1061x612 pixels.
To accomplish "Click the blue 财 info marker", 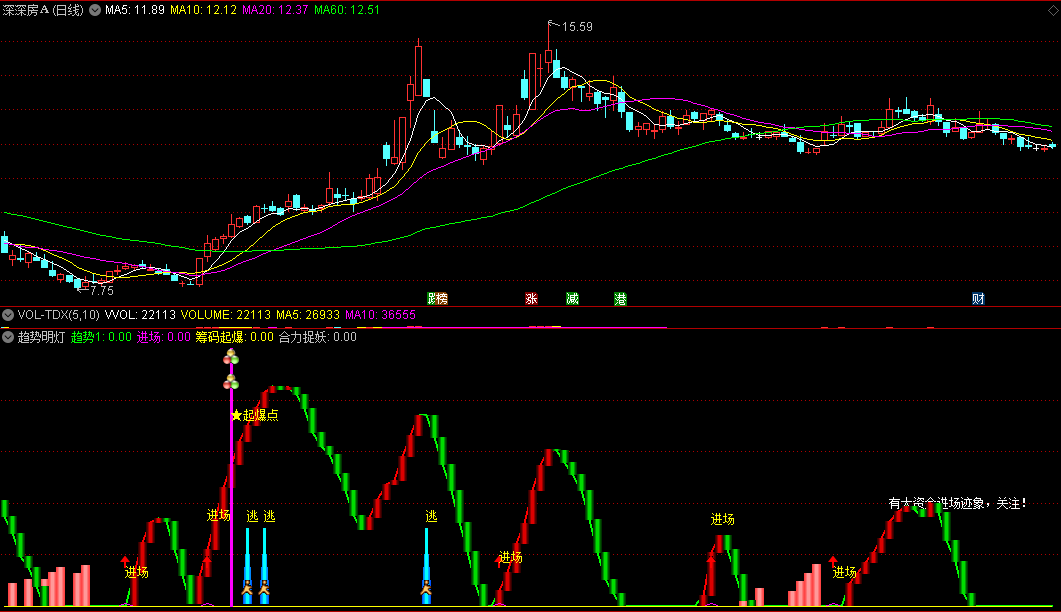I will coord(978,299).
